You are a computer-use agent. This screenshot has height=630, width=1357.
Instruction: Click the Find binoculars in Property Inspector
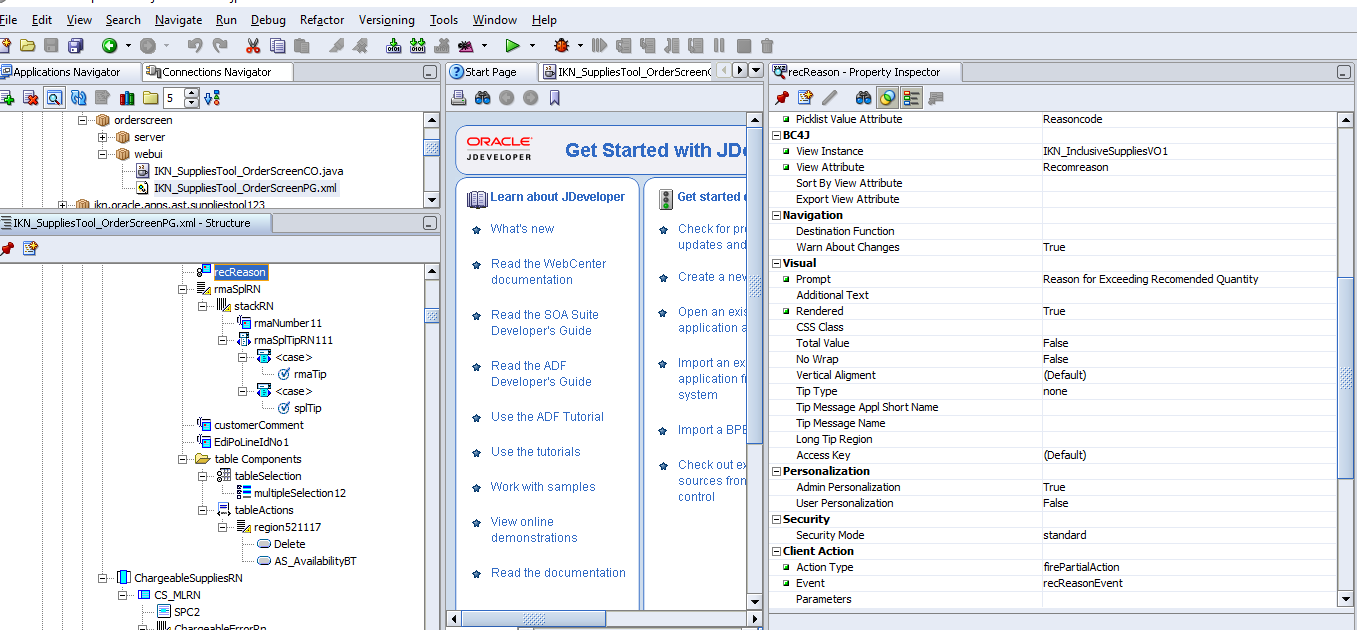pos(863,97)
